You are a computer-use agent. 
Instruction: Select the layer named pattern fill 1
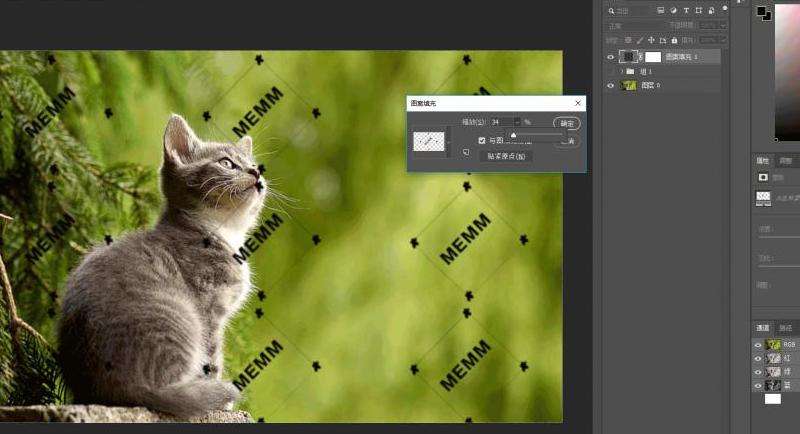[682, 57]
